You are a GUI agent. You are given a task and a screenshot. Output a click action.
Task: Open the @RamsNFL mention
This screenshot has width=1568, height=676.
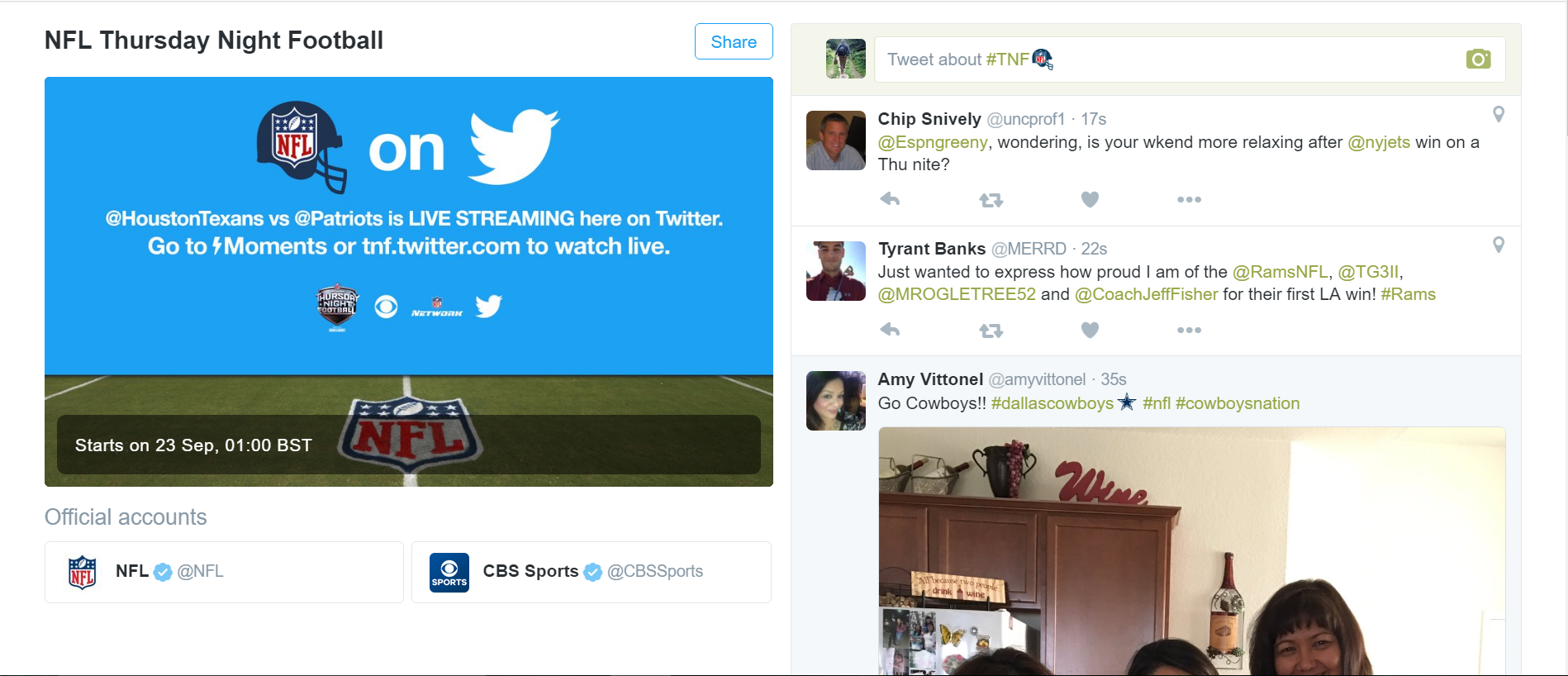(x=1281, y=272)
